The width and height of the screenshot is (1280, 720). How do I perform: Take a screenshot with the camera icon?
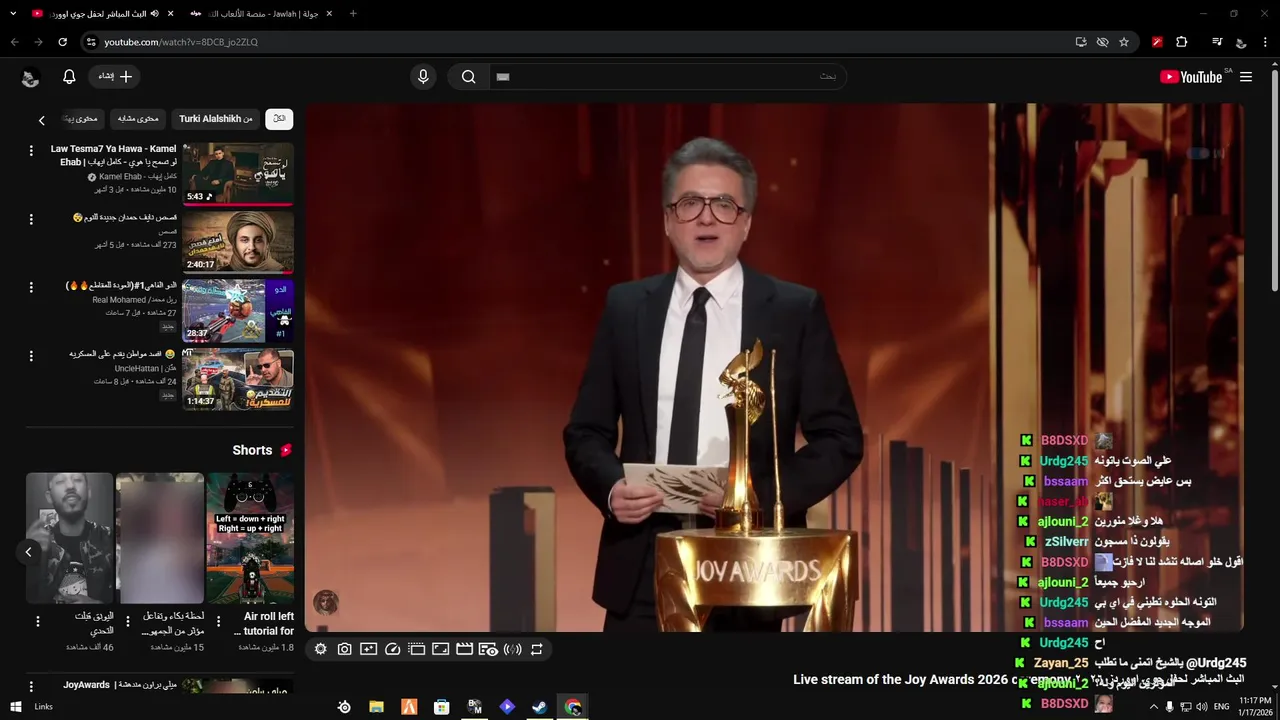pos(344,649)
